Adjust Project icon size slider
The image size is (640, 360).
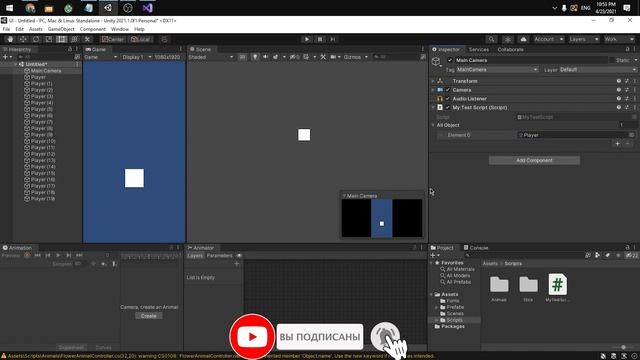[x=623, y=347]
